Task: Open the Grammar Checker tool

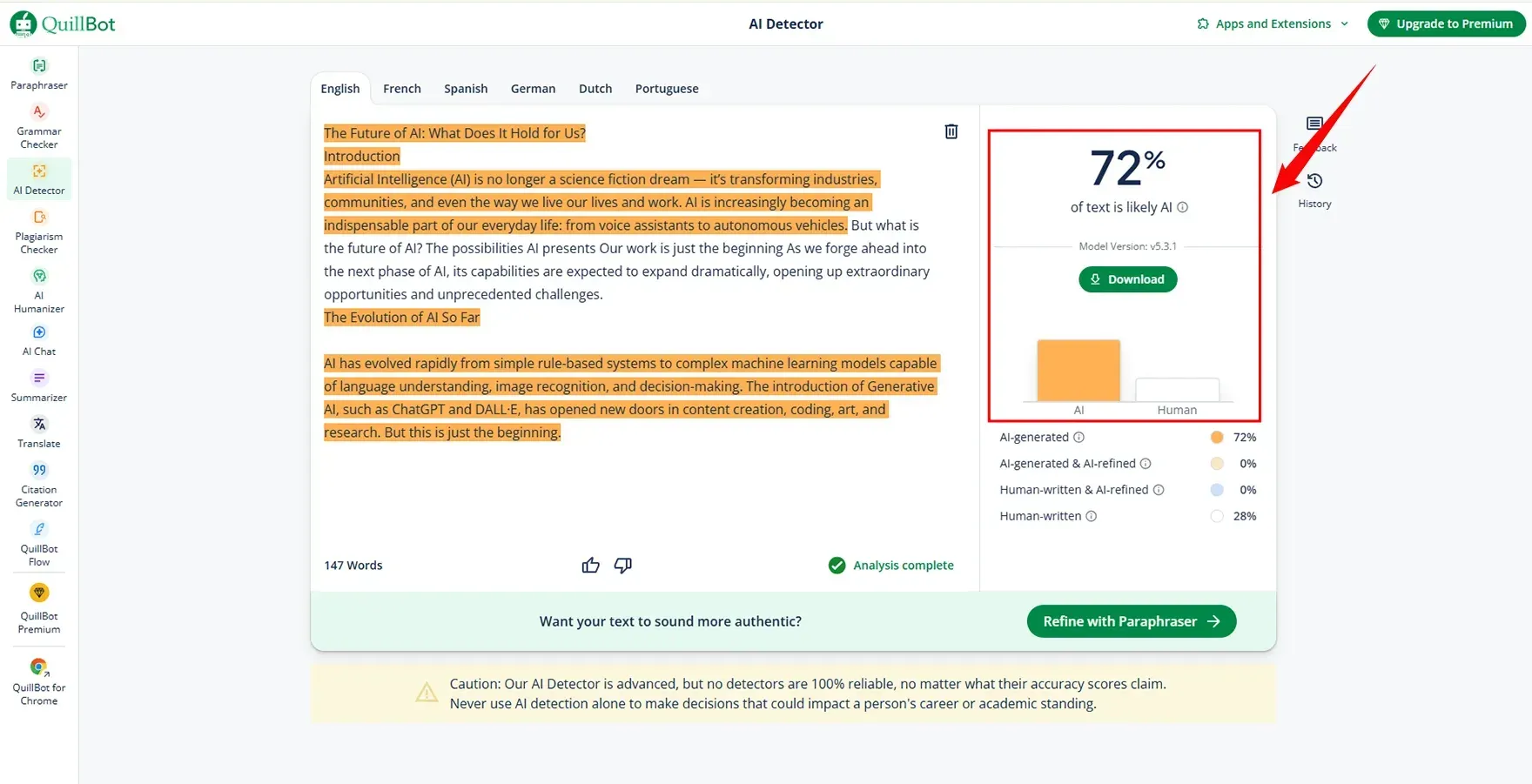Action: tap(39, 125)
